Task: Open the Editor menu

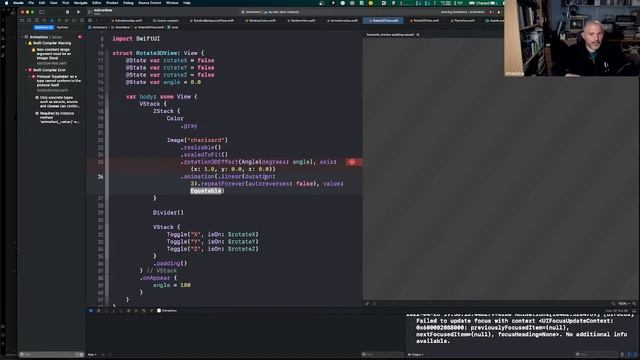Action: click(97, 2)
